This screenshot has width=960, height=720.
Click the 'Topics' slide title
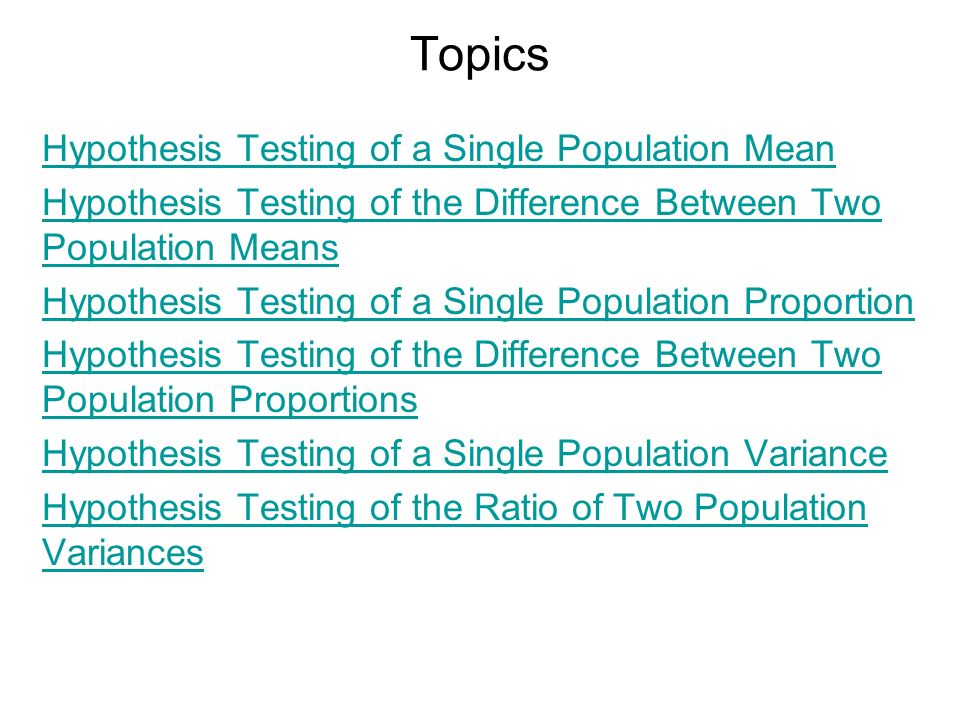(479, 55)
